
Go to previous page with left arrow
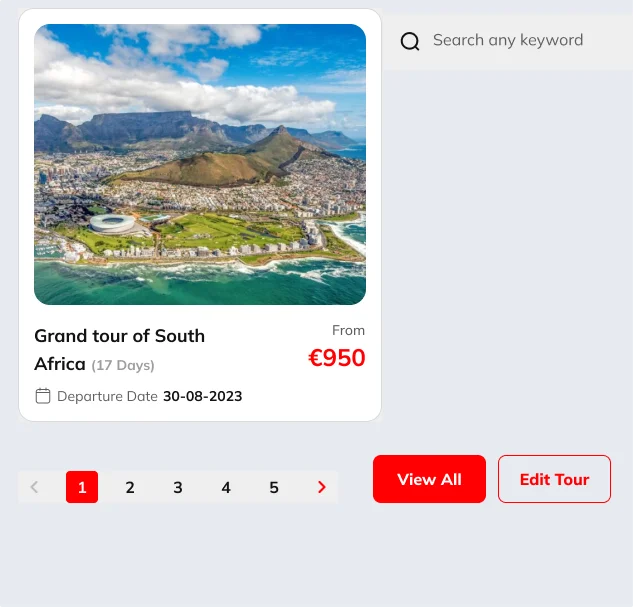point(34,487)
